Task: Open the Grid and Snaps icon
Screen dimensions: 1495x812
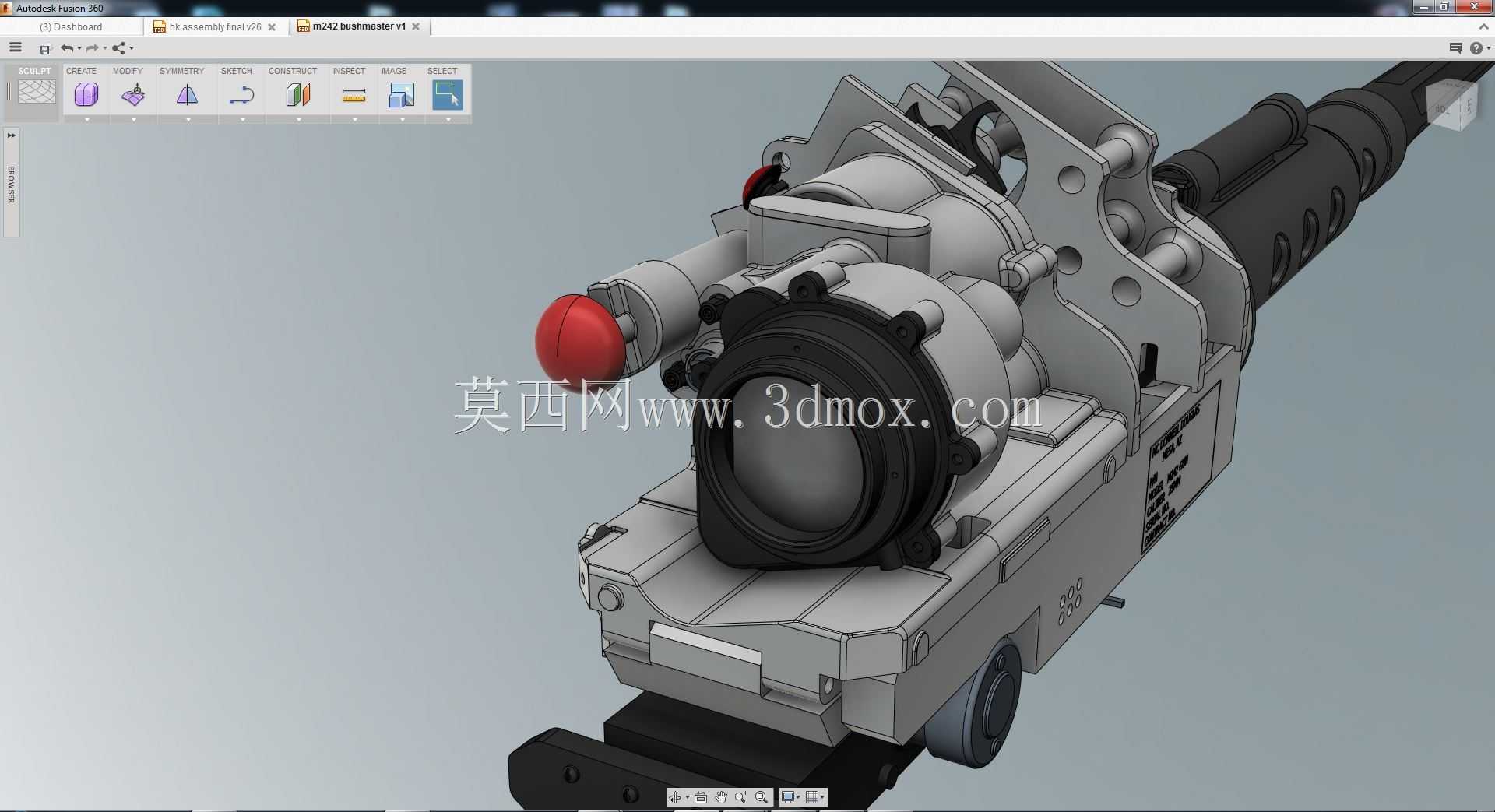Action: click(x=812, y=797)
